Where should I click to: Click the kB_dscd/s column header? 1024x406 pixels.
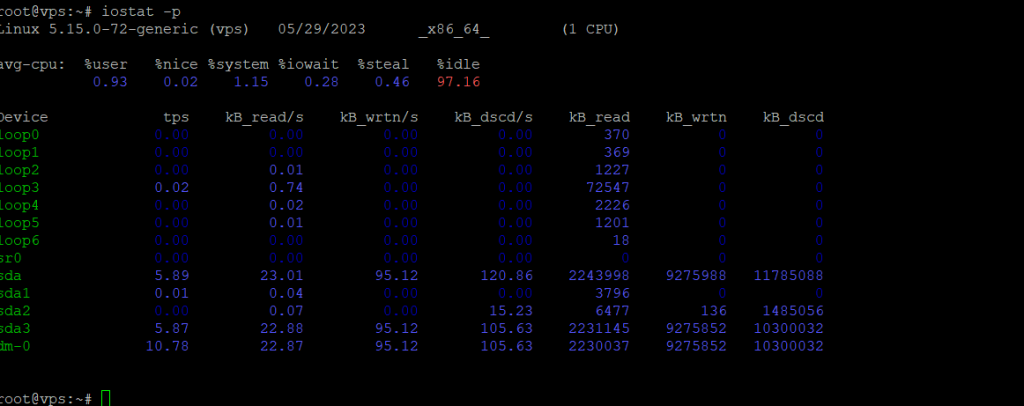494,117
